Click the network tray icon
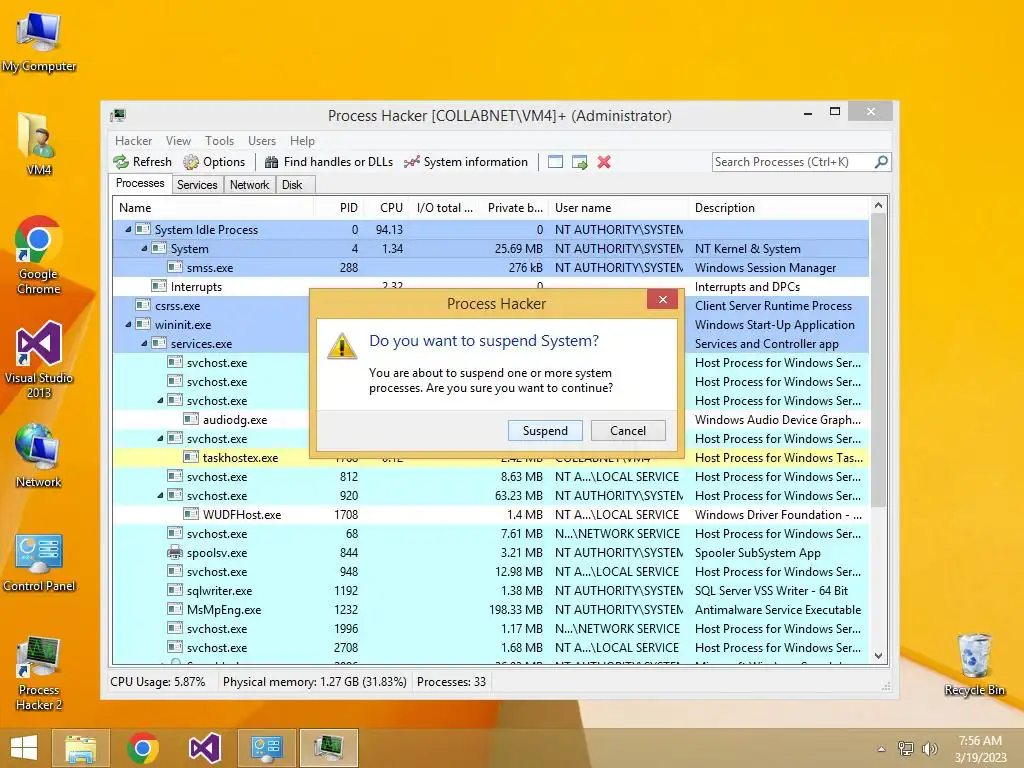This screenshot has width=1024, height=768. (906, 749)
